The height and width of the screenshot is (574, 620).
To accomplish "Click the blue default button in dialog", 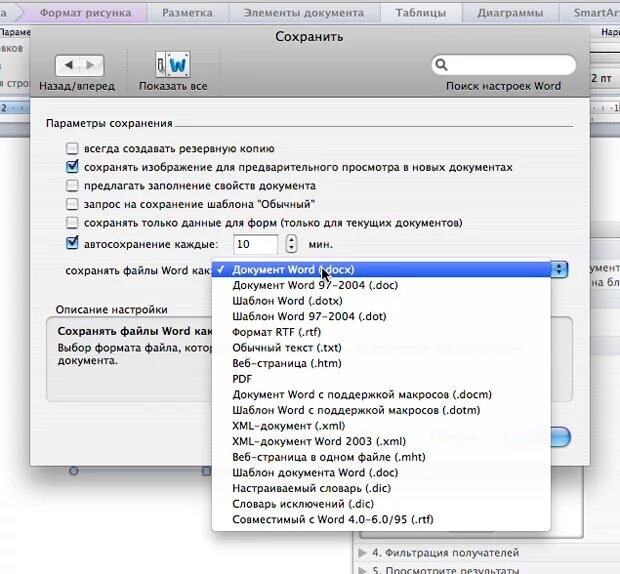I will (x=561, y=437).
